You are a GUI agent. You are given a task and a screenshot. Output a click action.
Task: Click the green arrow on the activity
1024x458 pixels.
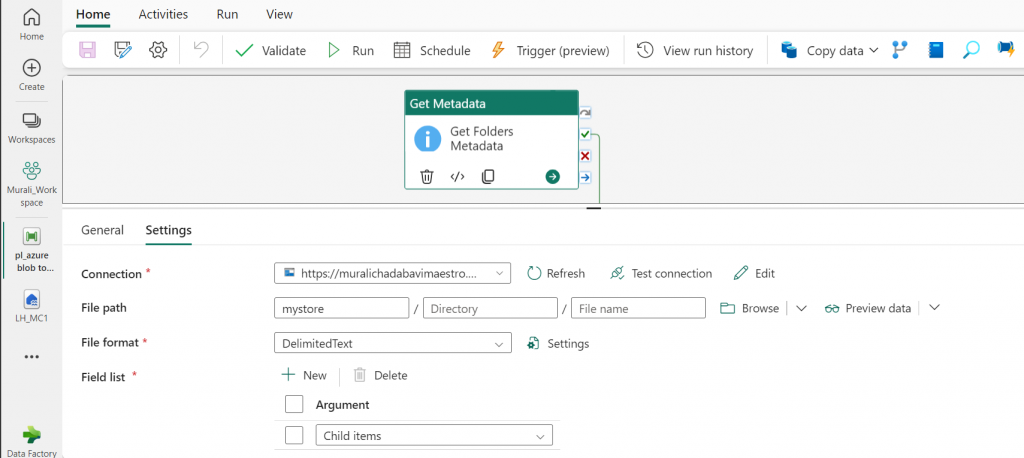point(552,177)
